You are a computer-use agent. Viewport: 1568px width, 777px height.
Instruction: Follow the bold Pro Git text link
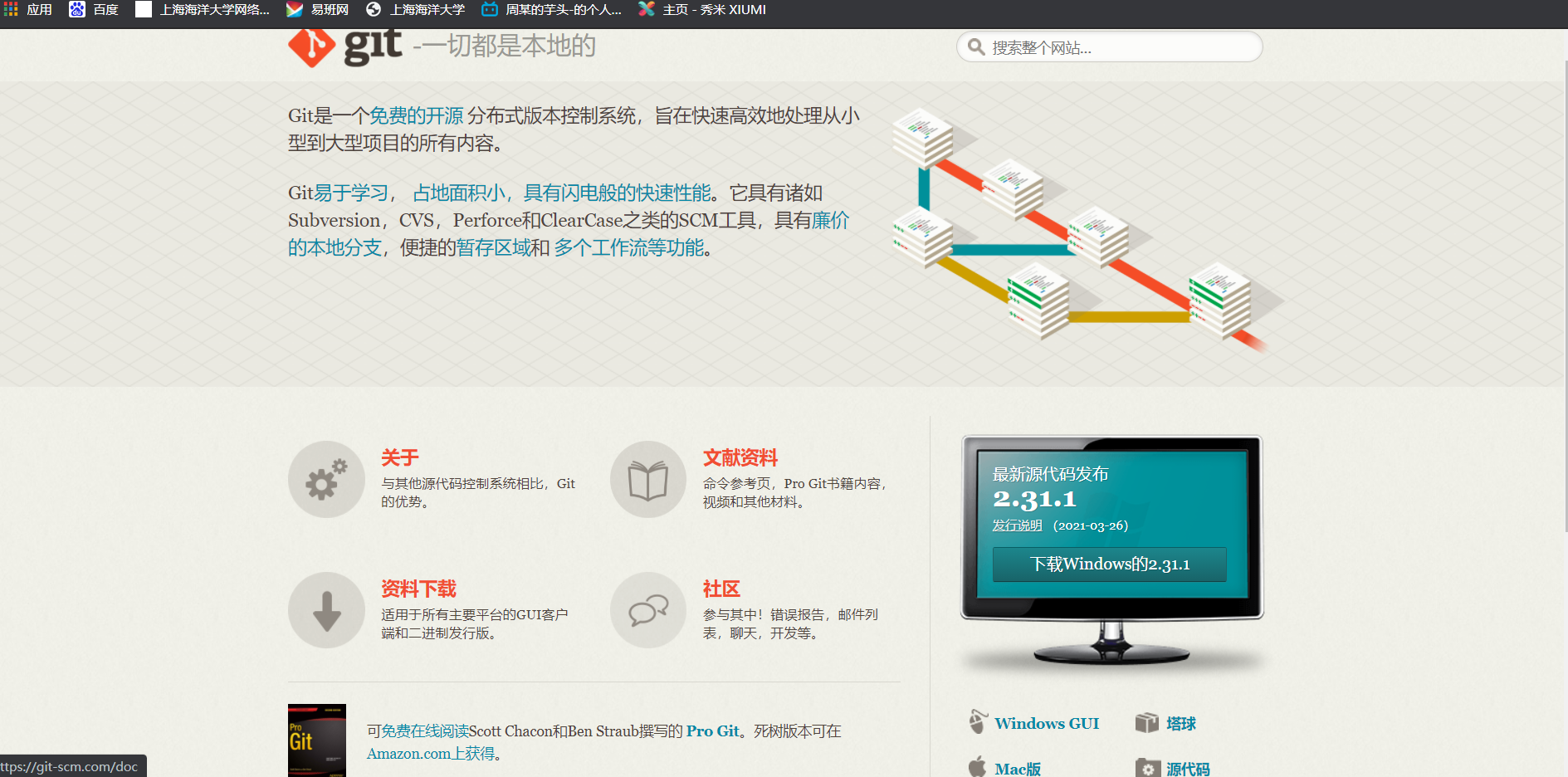pos(713,731)
